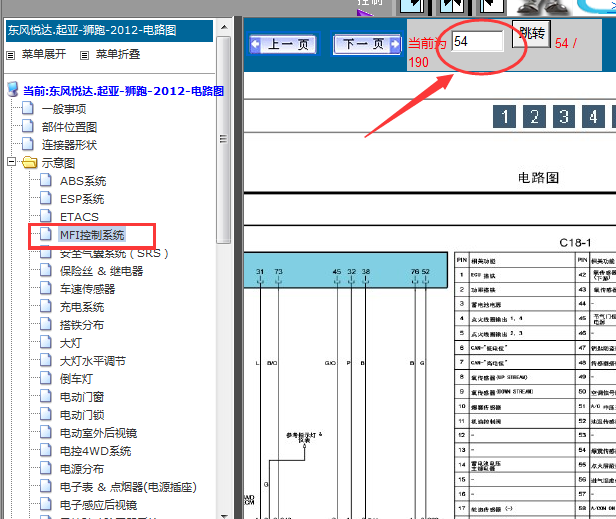The image size is (616, 519).
Task: Open the 大灯水平调节 diagram
Action: click(x=93, y=361)
